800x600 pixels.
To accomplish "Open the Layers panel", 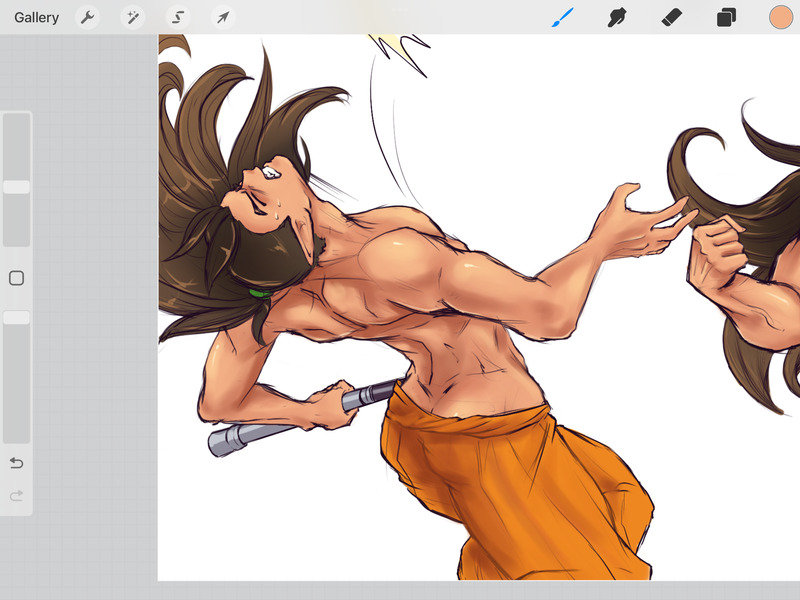I will (x=726, y=17).
